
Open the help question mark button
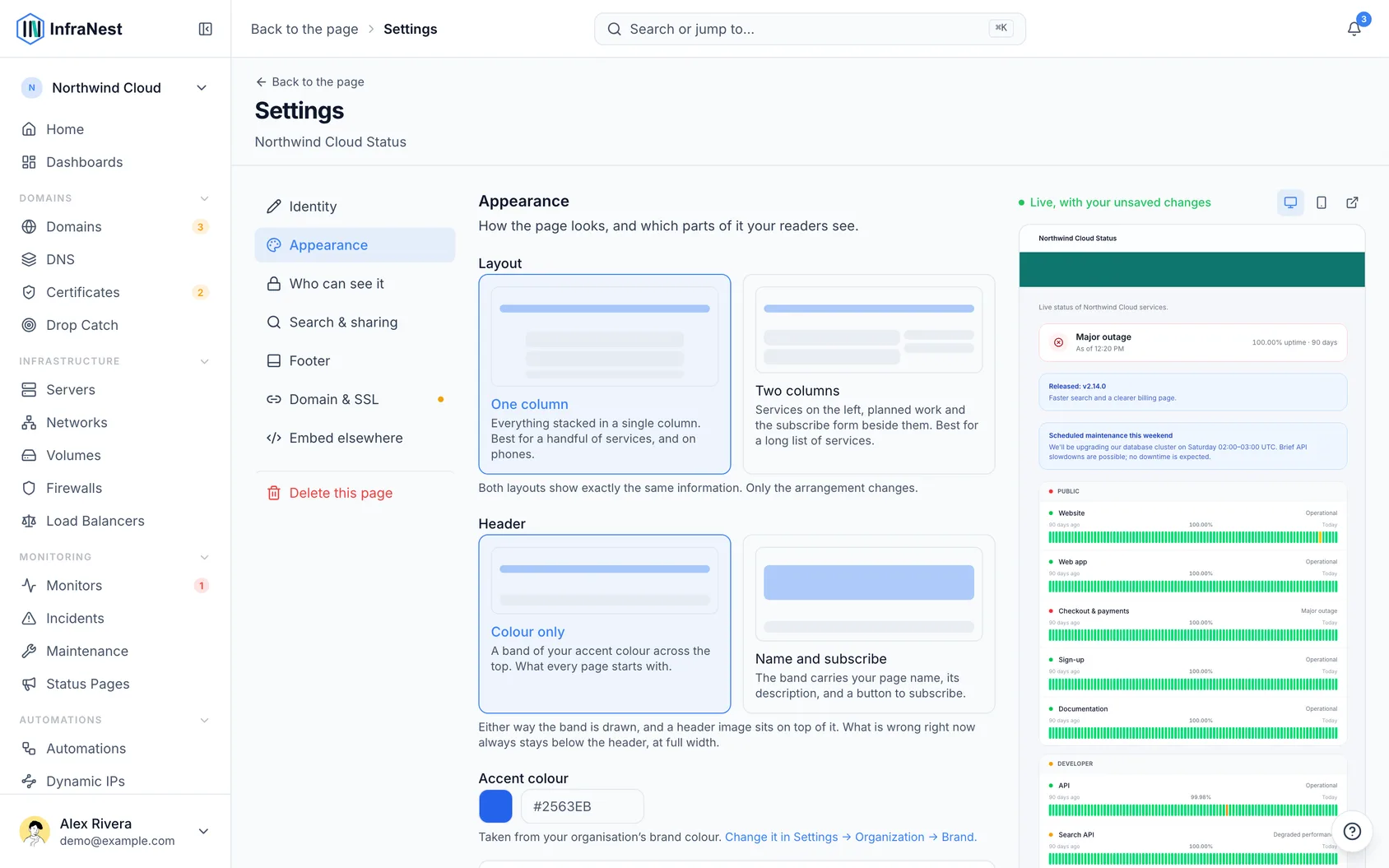coord(1352,831)
